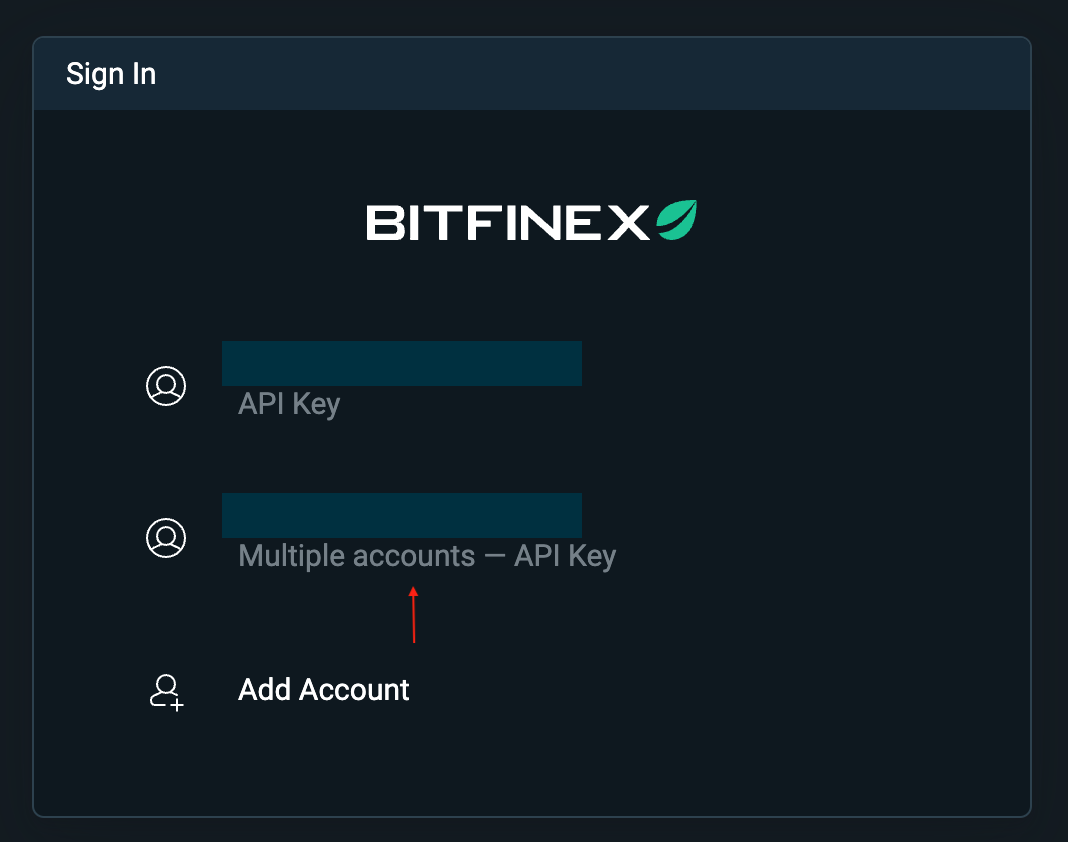Click the "API Key" label under first account
This screenshot has height=842, width=1068.
pos(289,405)
